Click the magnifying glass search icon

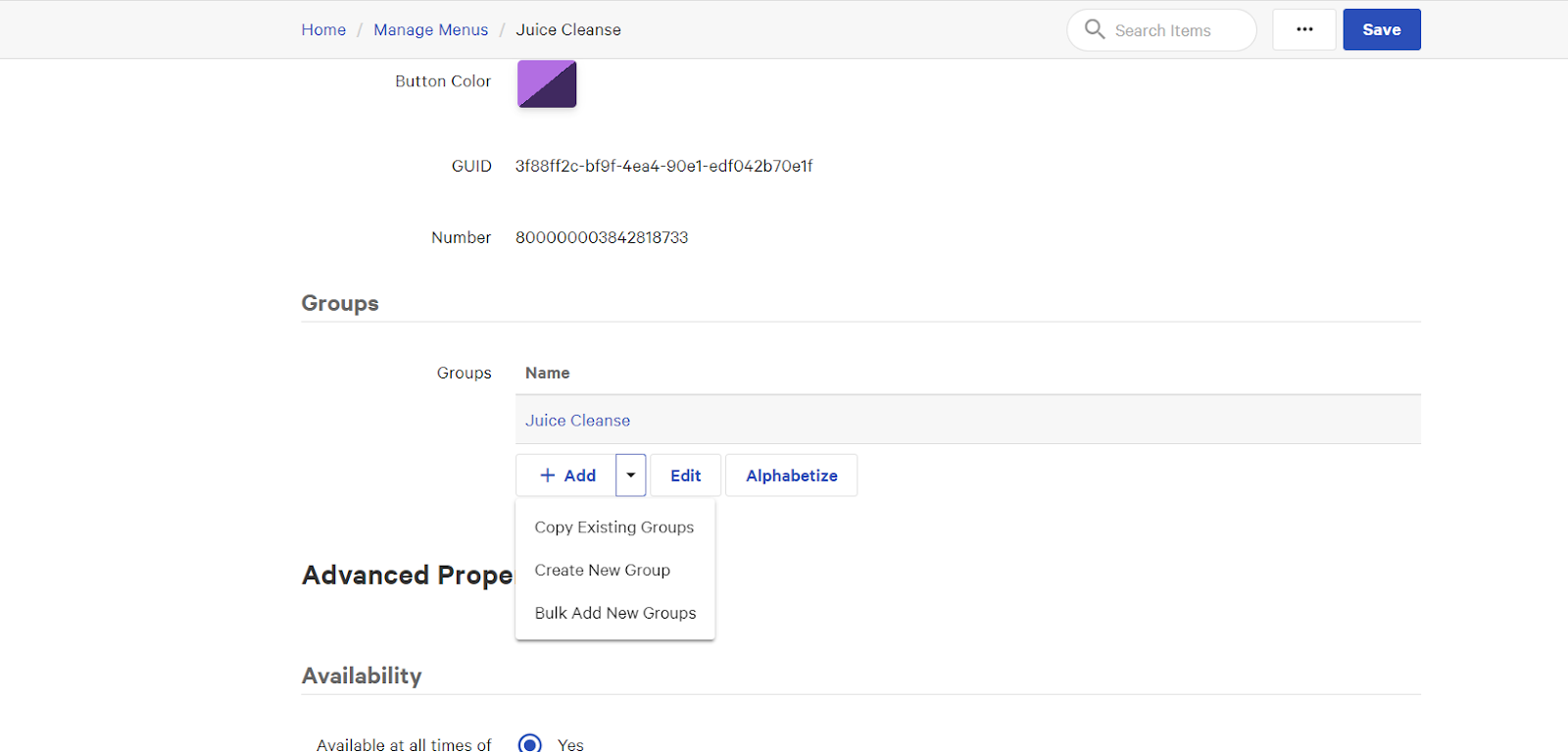[x=1095, y=29]
